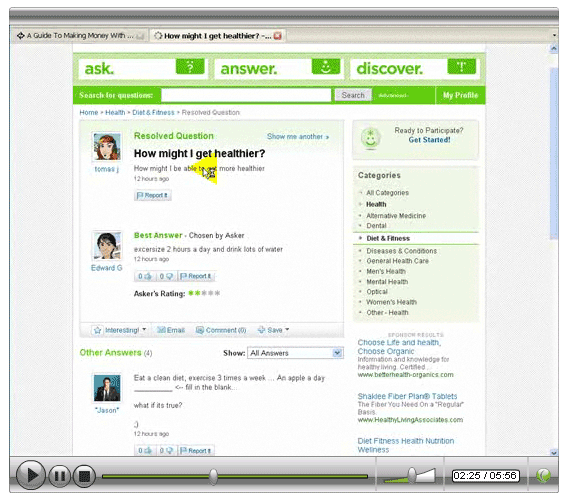Stop the video with the stop button
567x504 pixels.
(84, 476)
